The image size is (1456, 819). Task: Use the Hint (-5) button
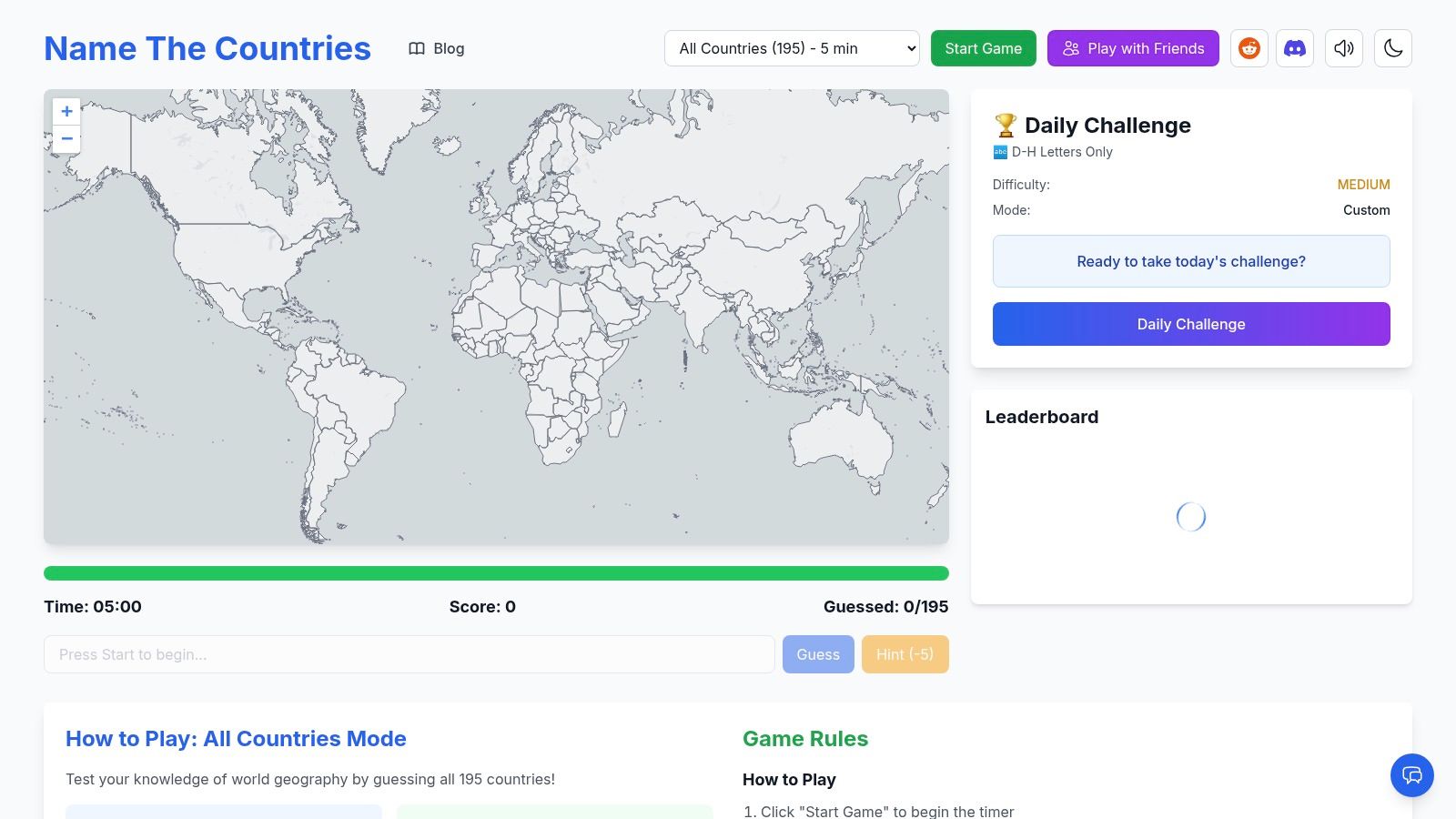(x=905, y=654)
